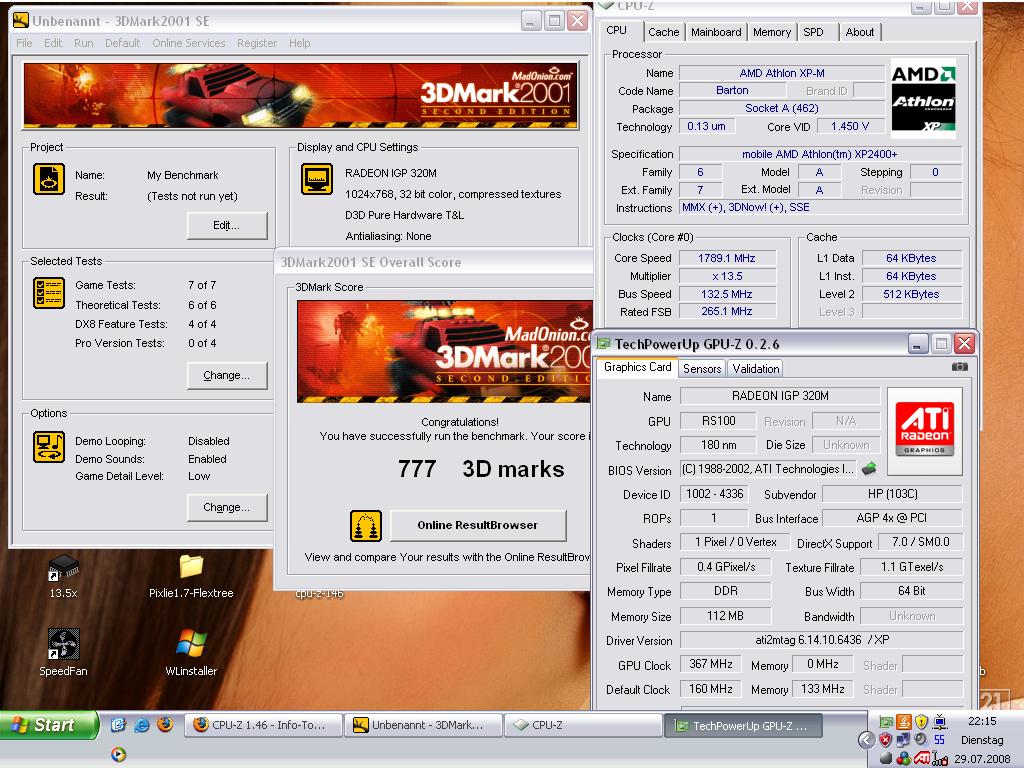Click Change... button under Selected Tests

click(x=227, y=376)
